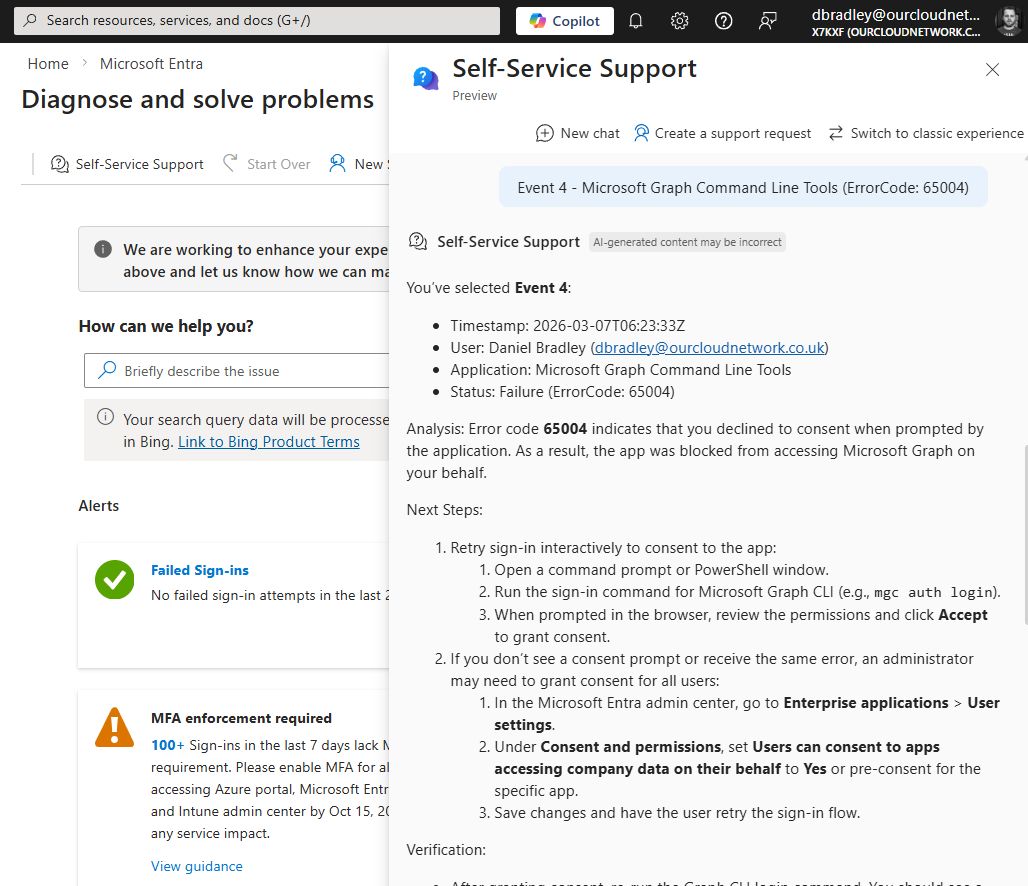Open the account avatar menu
This screenshot has height=886, width=1028.
1008,21
